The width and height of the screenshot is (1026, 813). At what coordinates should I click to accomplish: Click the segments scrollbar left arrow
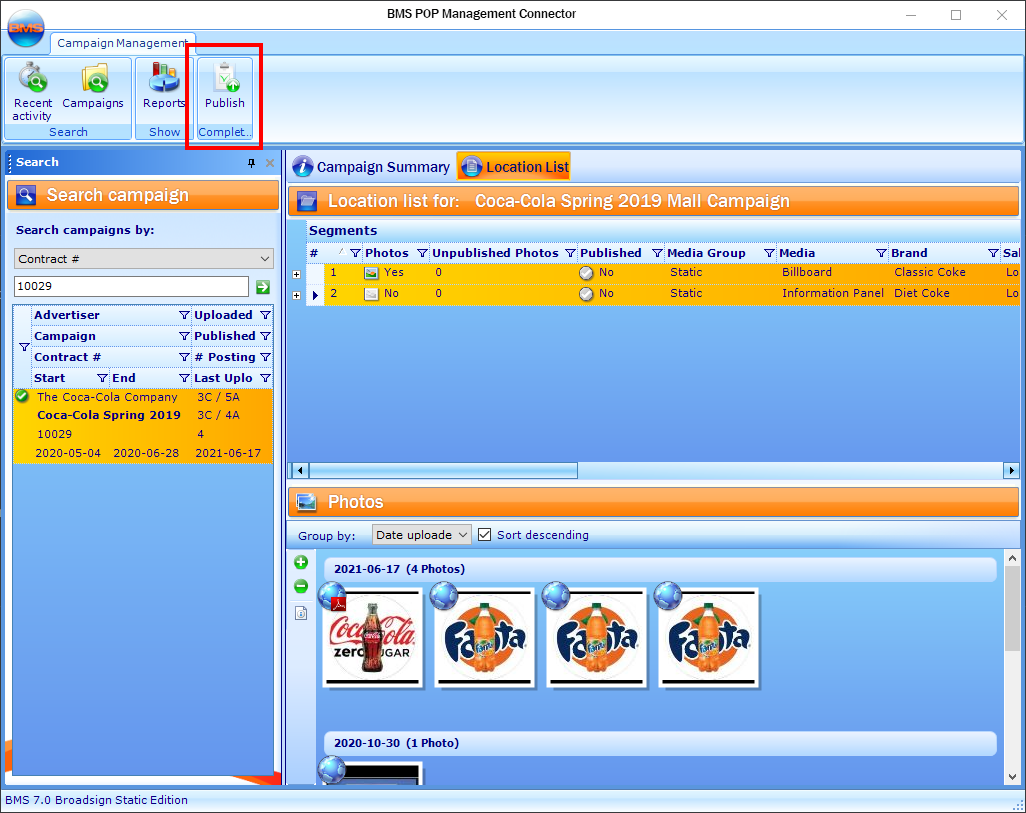coord(300,471)
